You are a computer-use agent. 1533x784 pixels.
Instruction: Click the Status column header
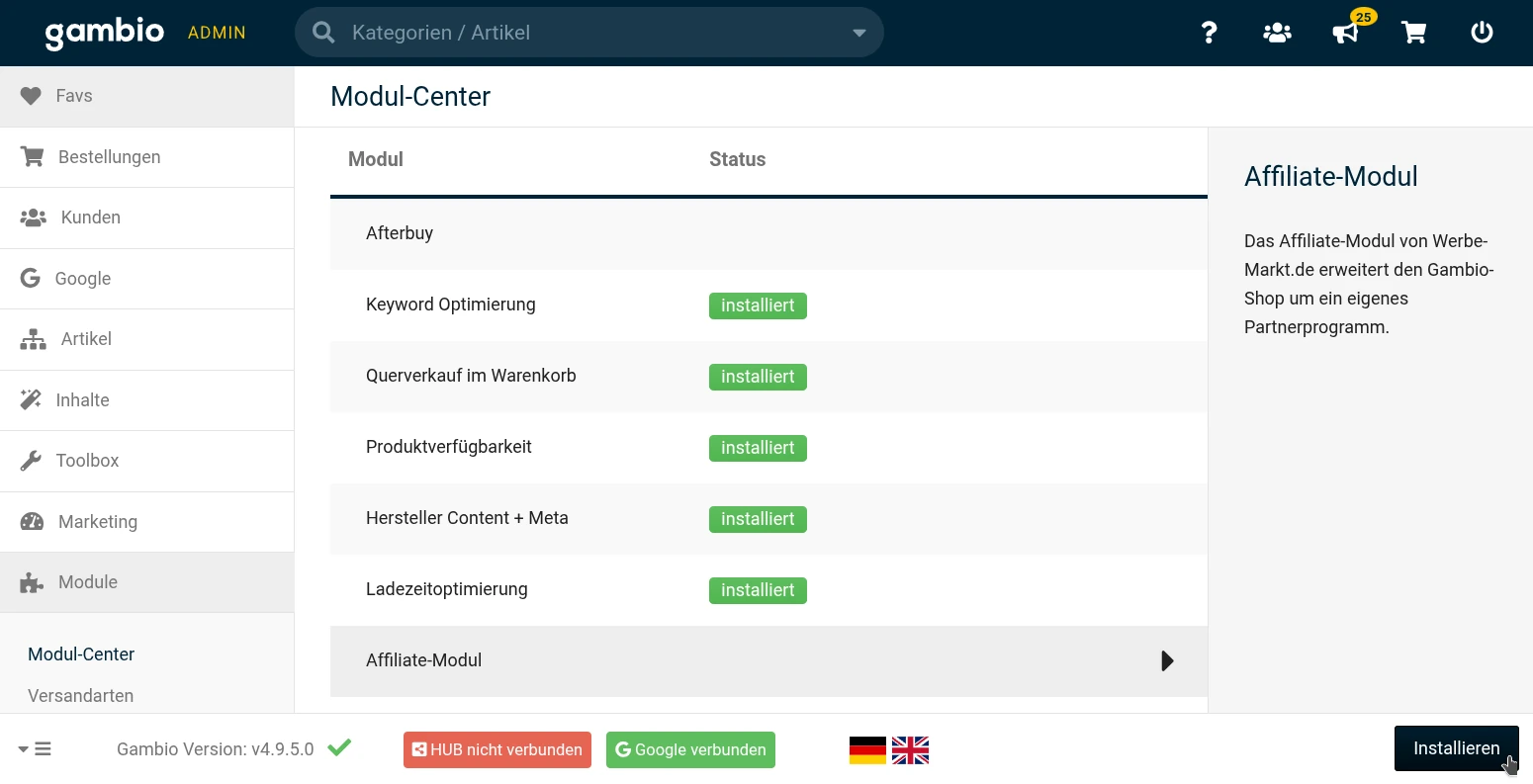(737, 159)
